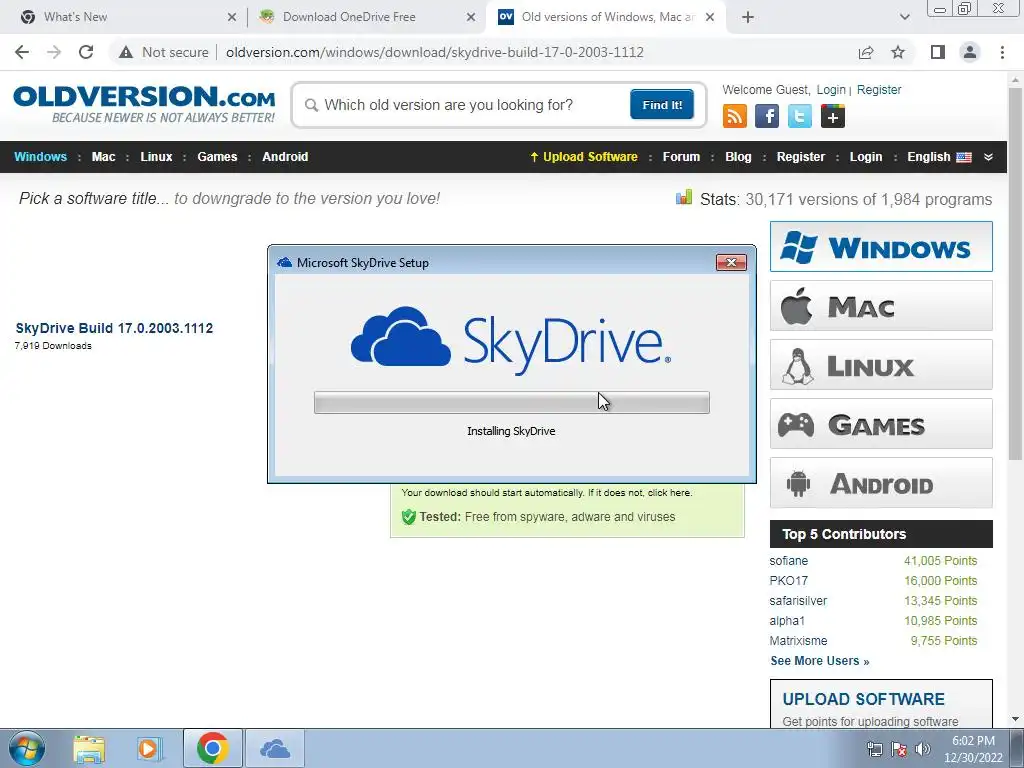Launch Windows Media Player from taskbar
Image resolution: width=1024 pixels, height=768 pixels.
click(x=149, y=748)
